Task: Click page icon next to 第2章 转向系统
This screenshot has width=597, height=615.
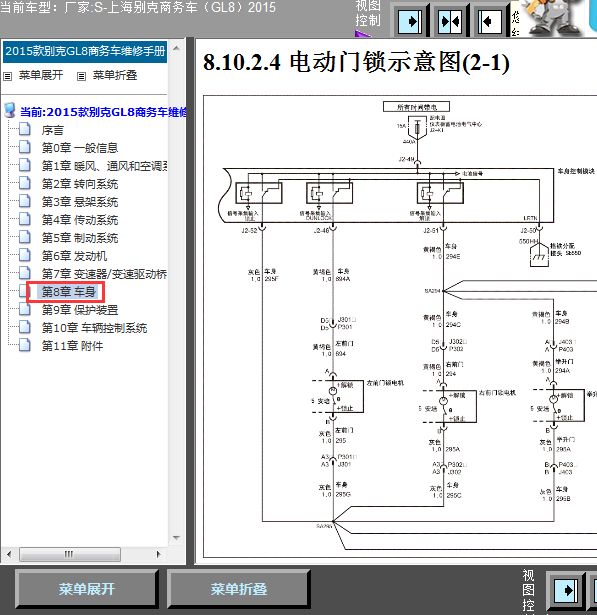Action: coord(25,183)
